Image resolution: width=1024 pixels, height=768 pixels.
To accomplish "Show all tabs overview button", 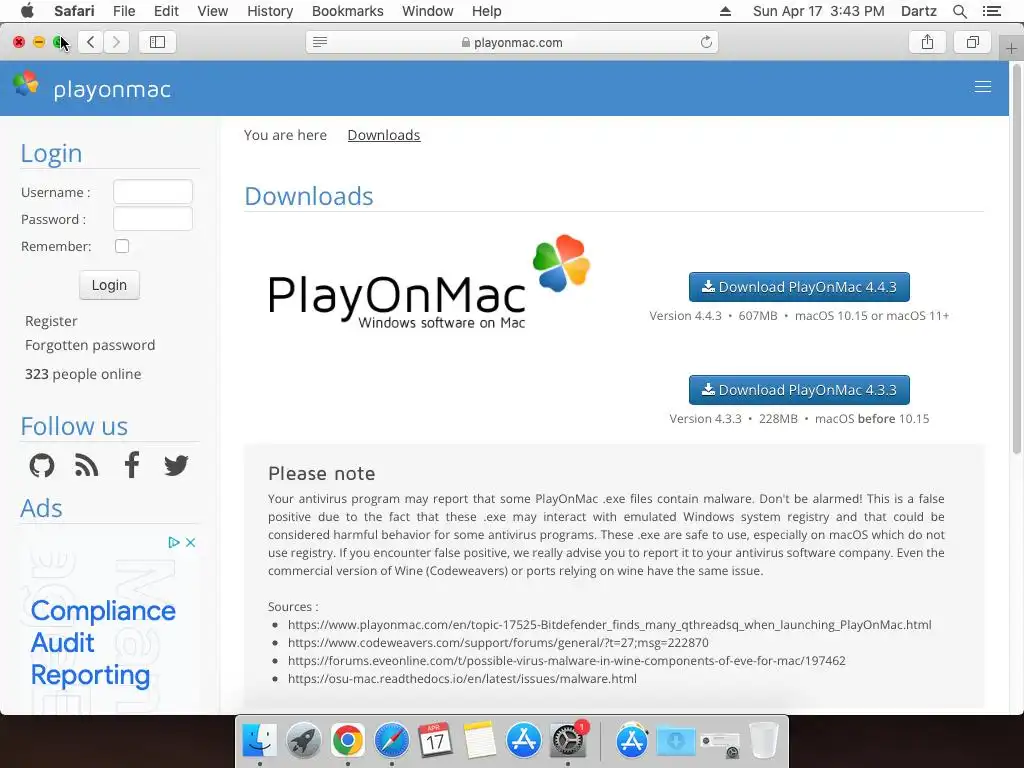I will click(972, 42).
